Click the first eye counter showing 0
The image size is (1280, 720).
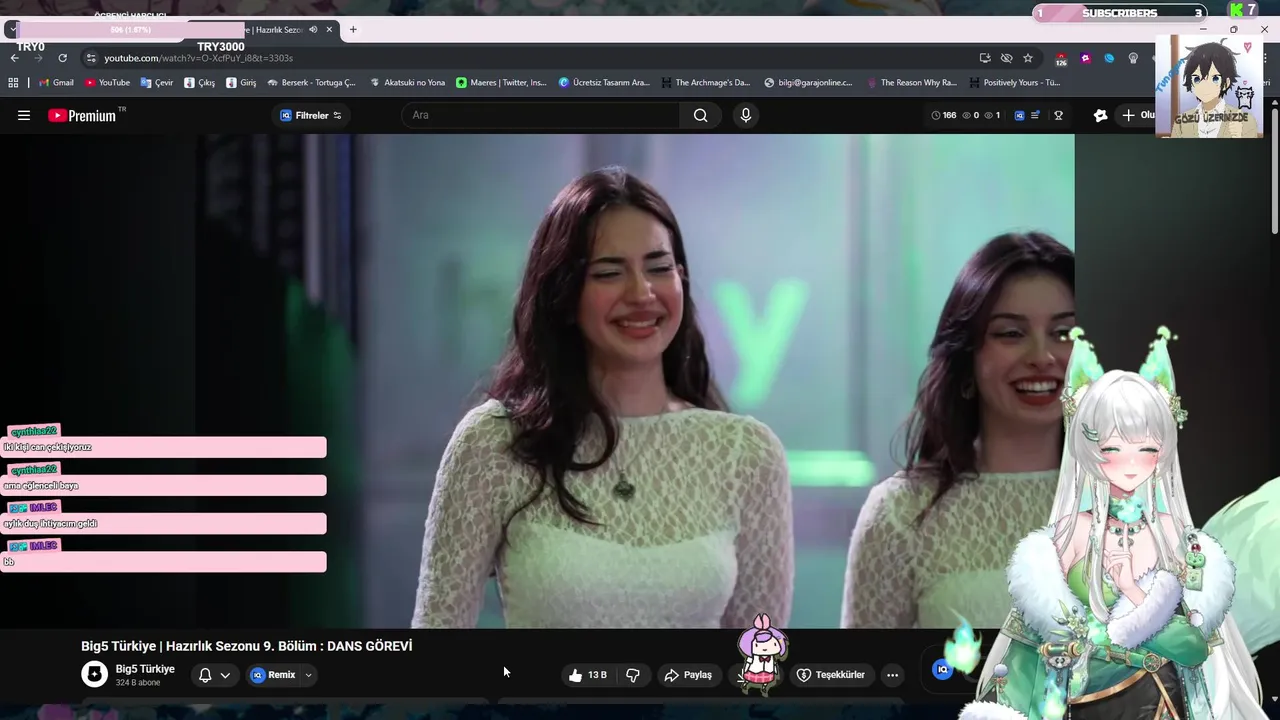[970, 115]
